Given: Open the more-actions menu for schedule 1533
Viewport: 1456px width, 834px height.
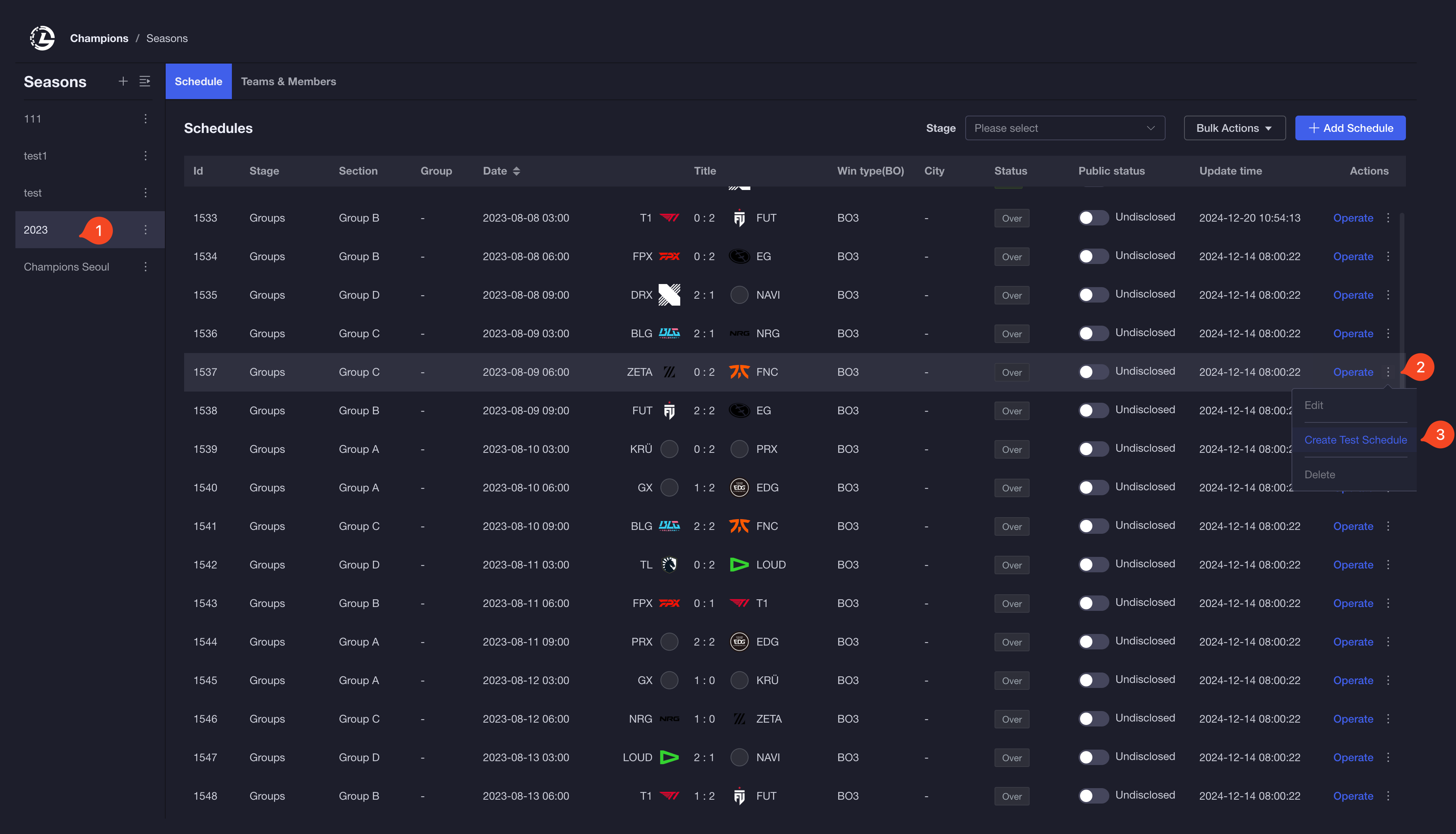Looking at the screenshot, I should 1388,218.
